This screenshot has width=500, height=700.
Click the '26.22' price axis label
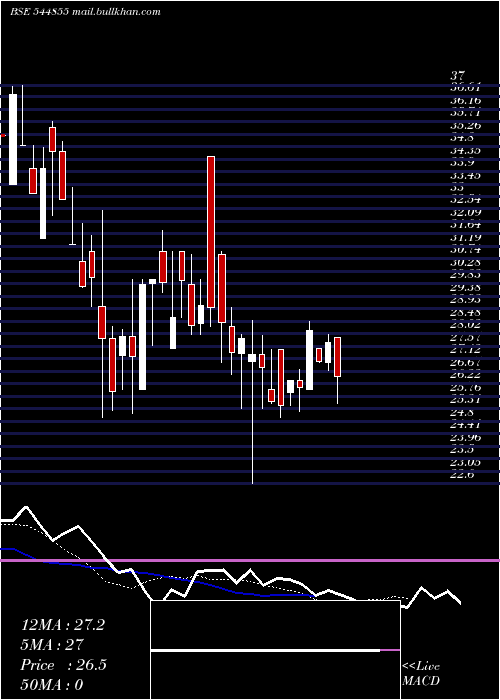click(466, 375)
